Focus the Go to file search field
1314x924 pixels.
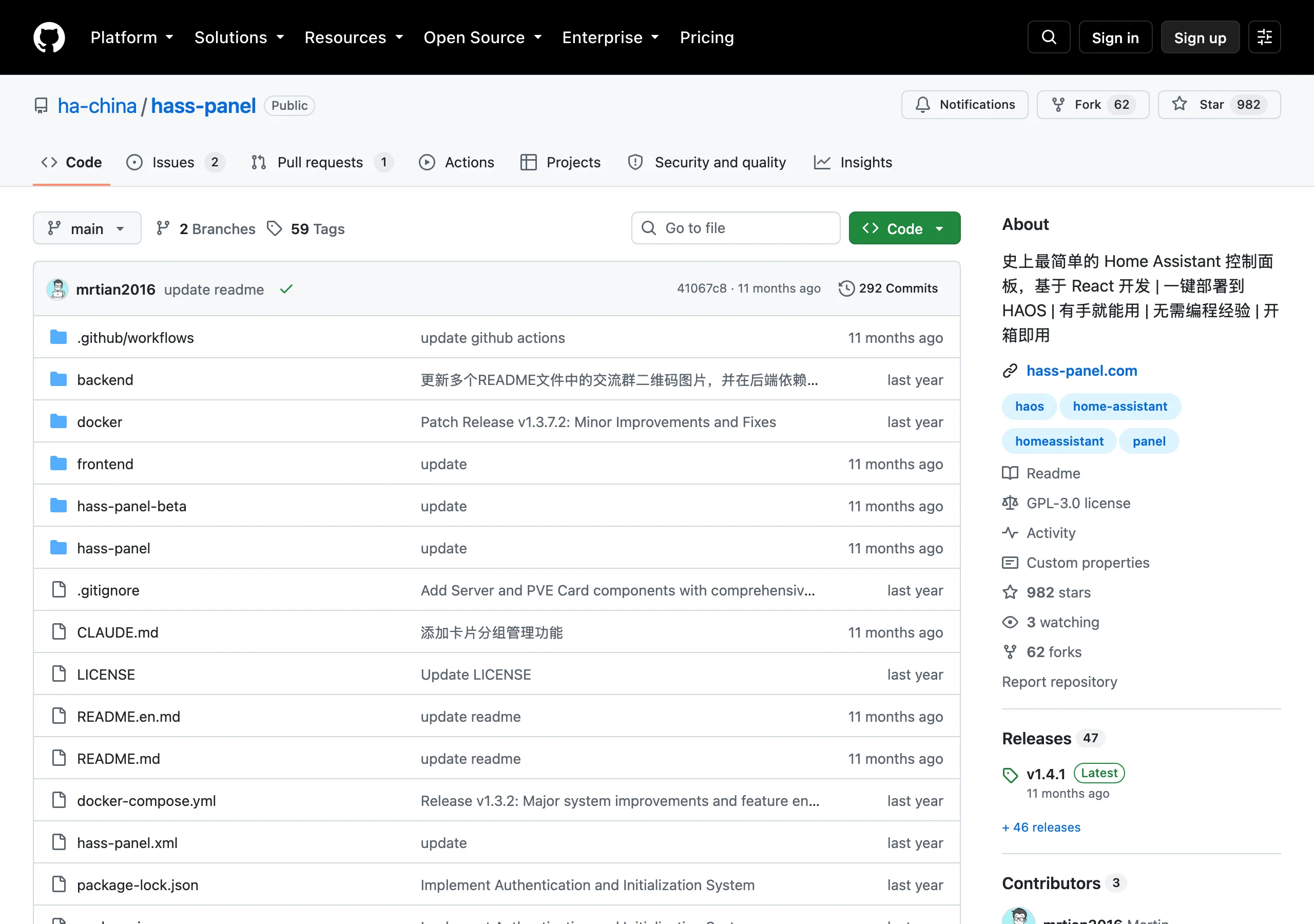click(x=736, y=228)
